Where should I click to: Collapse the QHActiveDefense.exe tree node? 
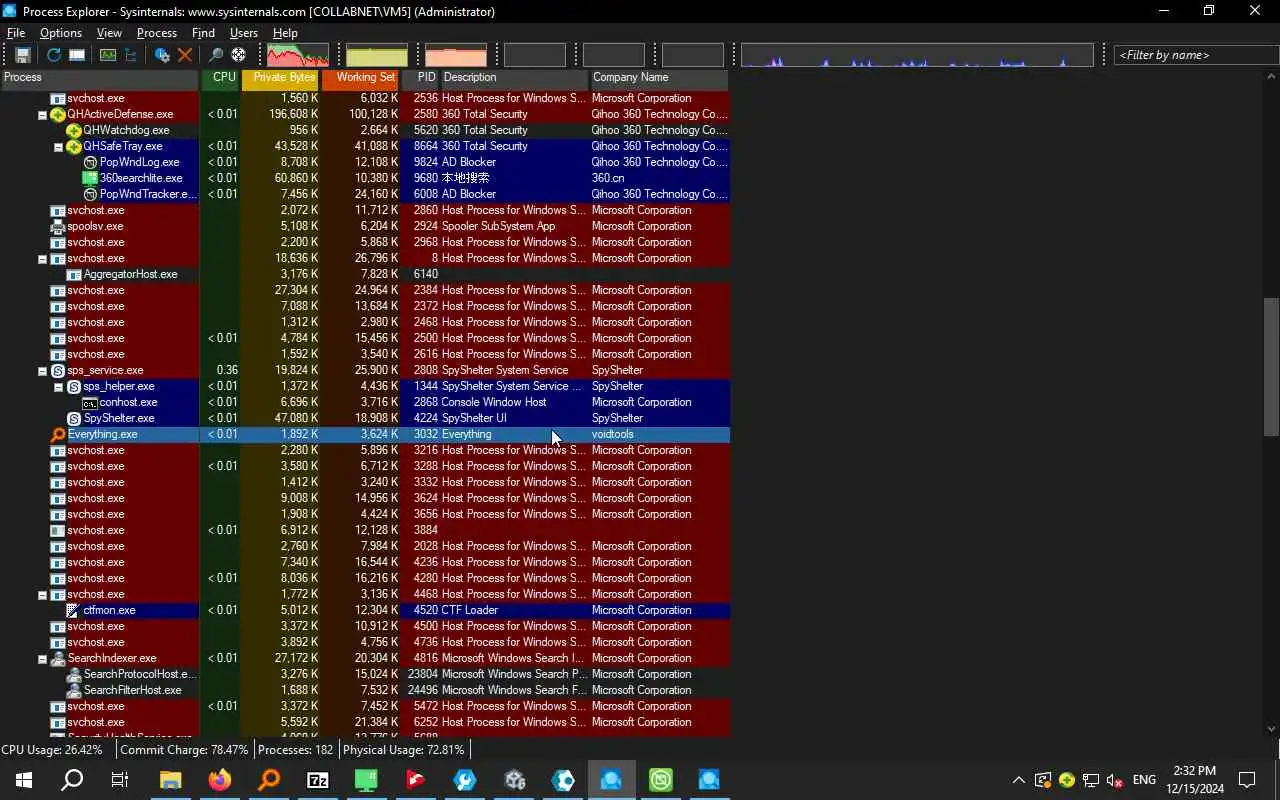42,114
